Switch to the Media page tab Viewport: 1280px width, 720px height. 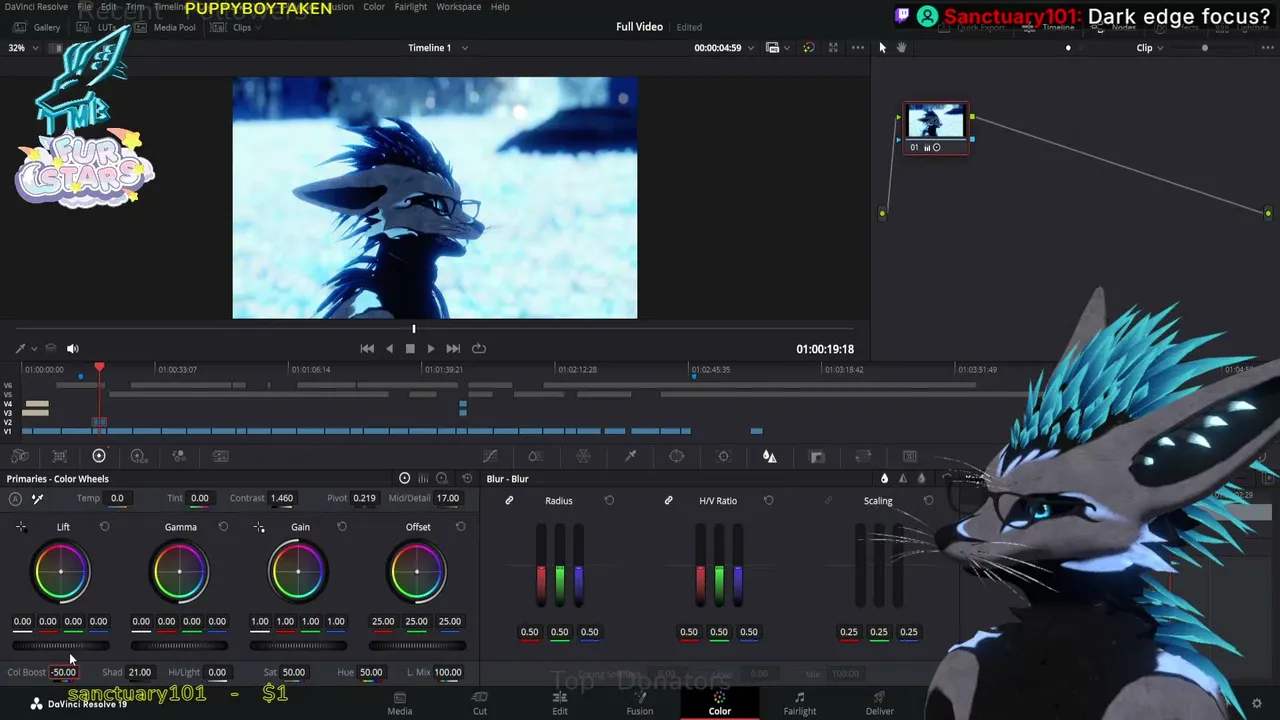point(400,703)
